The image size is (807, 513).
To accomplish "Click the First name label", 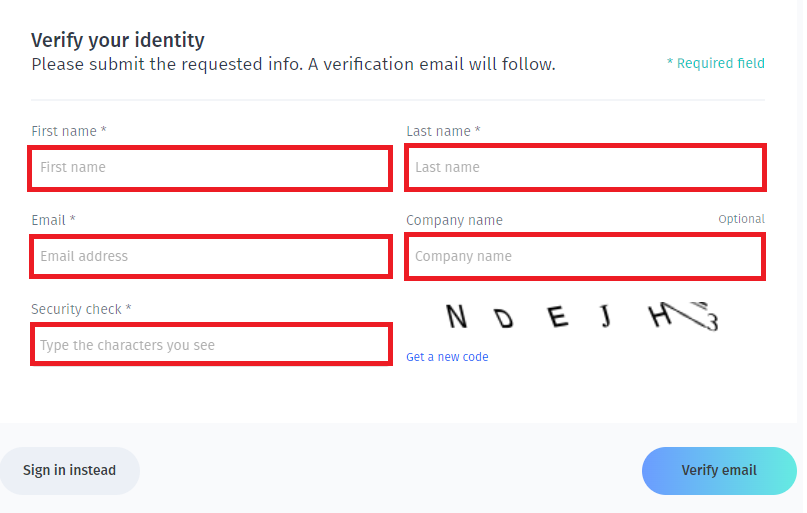I will click(x=69, y=131).
